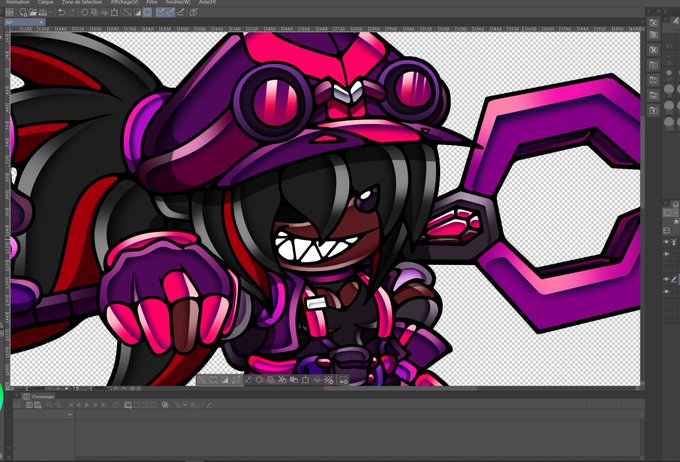680x462 pixels.
Task: Click the Undo arrow icon
Action: [x=62, y=12]
